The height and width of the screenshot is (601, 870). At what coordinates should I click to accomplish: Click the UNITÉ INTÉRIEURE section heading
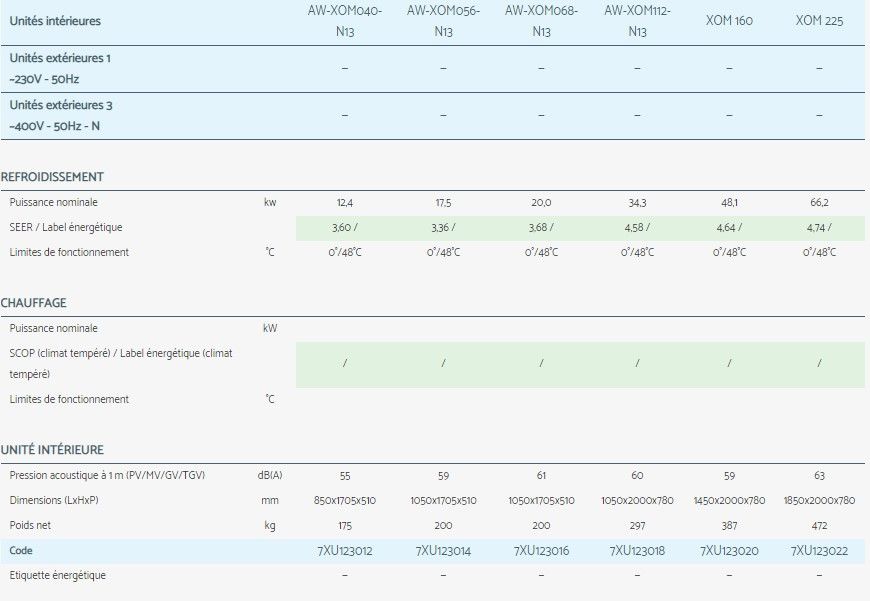tap(52, 451)
